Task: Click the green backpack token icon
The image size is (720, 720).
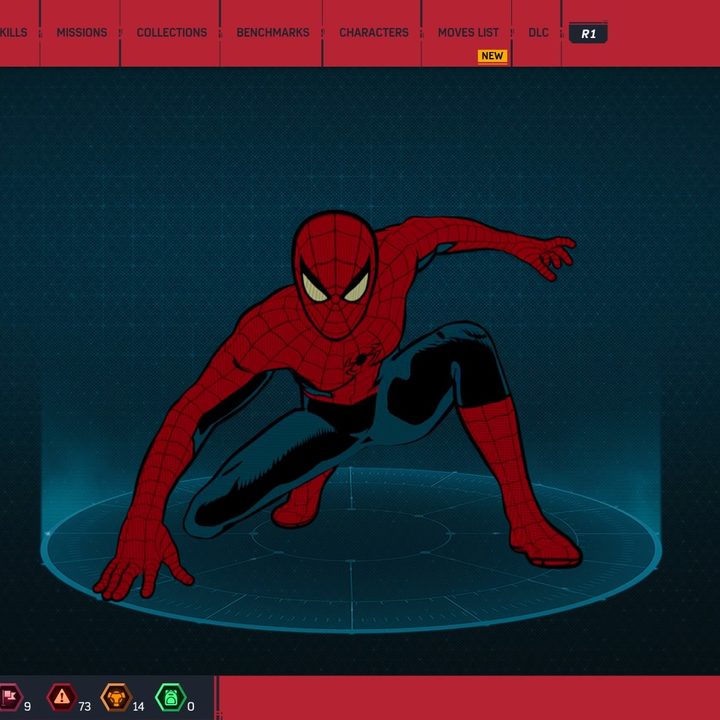Action: (x=171, y=697)
